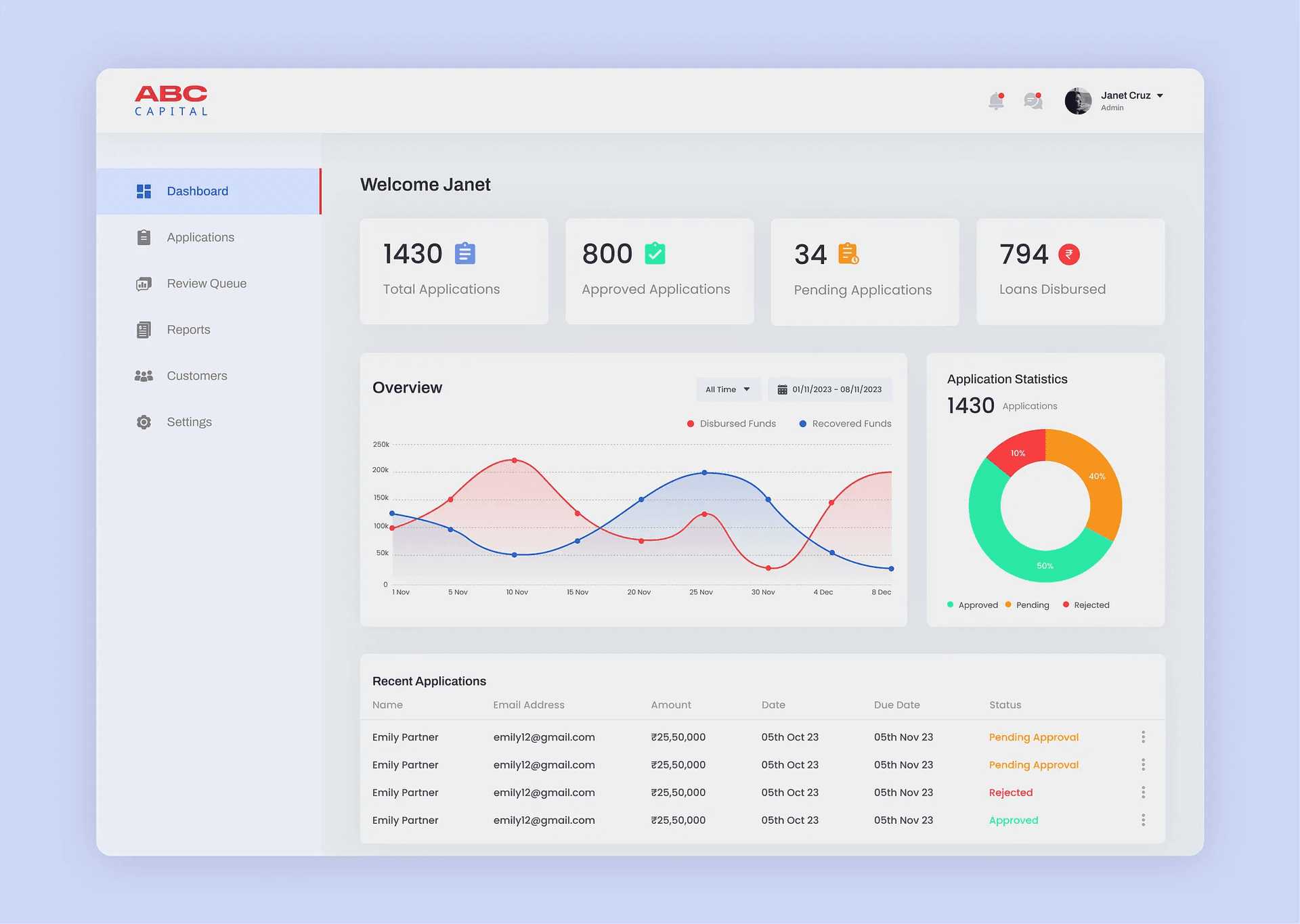Screen dimensions: 1300x924
Task: Click the green Approved status in the table
Action: [1013, 820]
